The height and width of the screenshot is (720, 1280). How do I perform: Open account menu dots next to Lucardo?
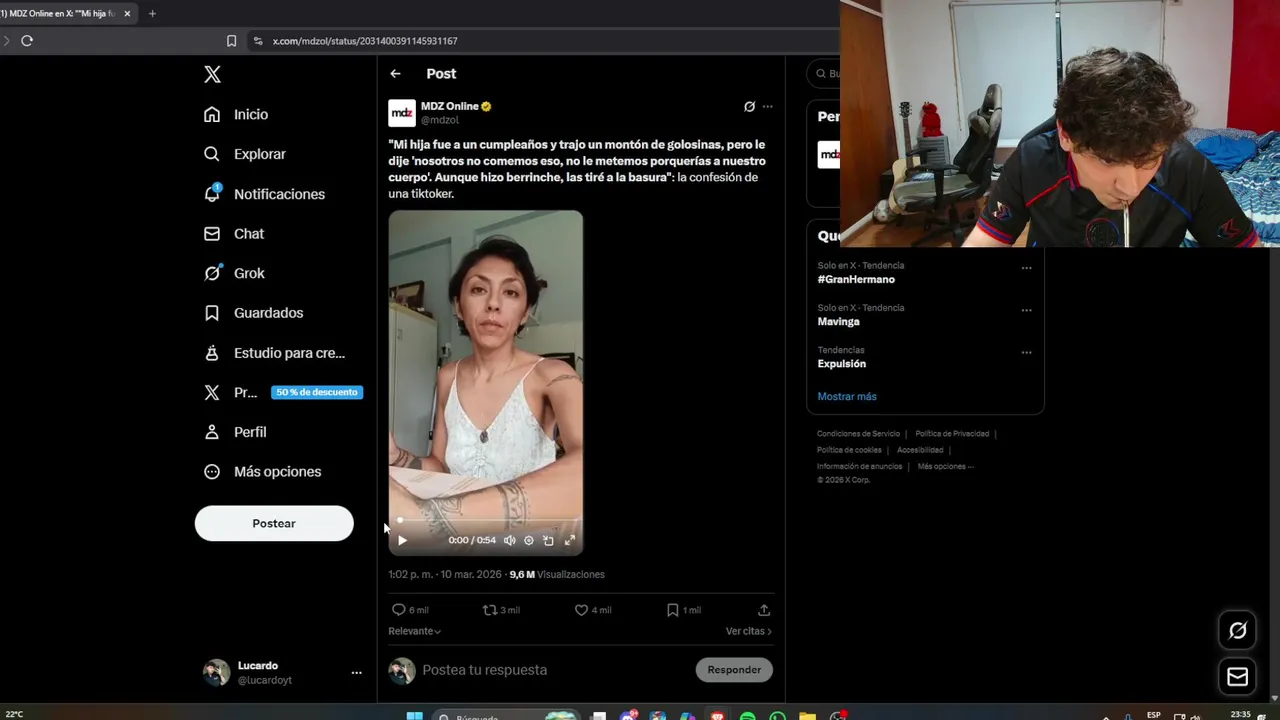click(x=356, y=673)
